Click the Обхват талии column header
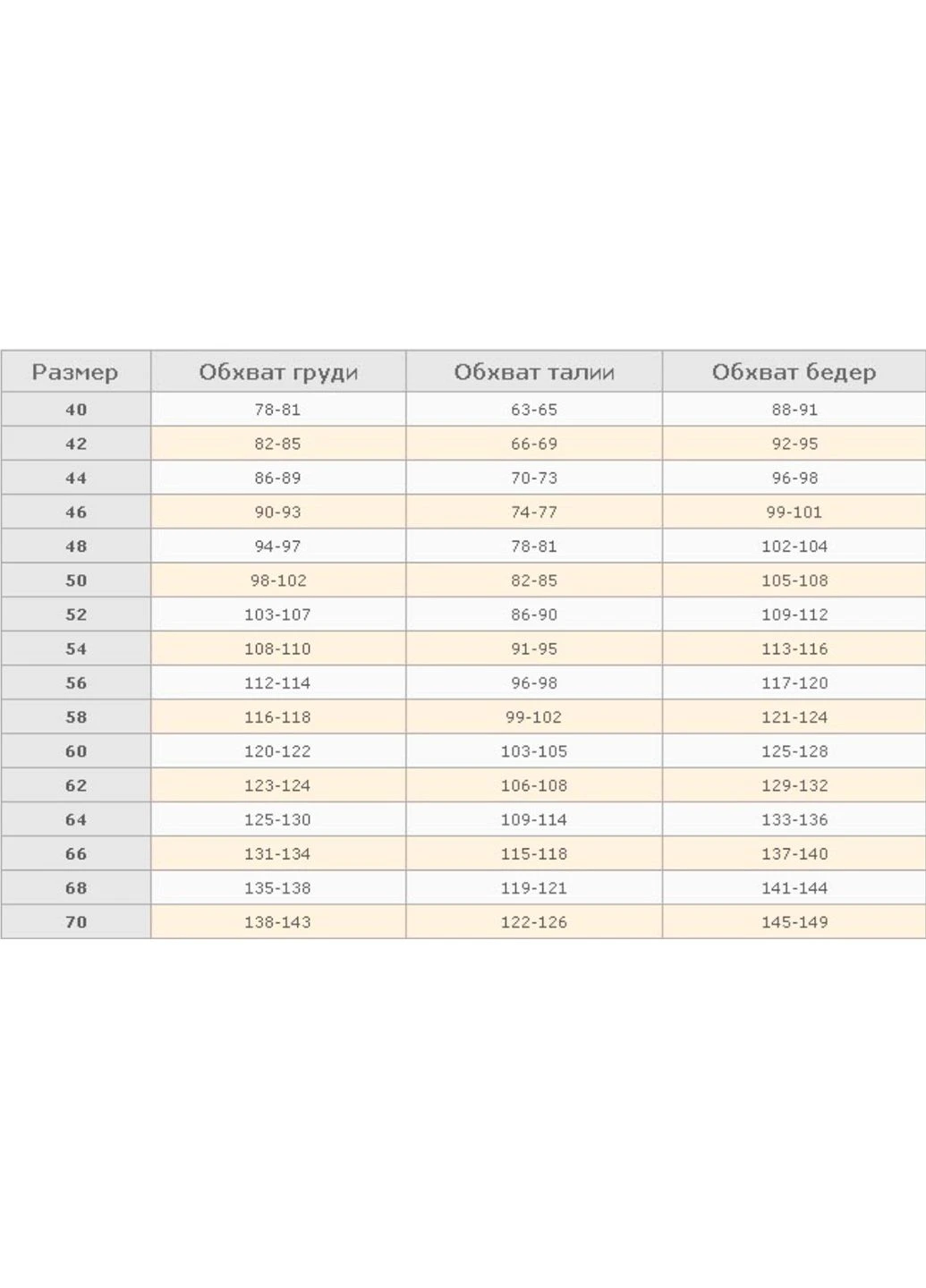The width and height of the screenshot is (926, 1288). click(534, 371)
